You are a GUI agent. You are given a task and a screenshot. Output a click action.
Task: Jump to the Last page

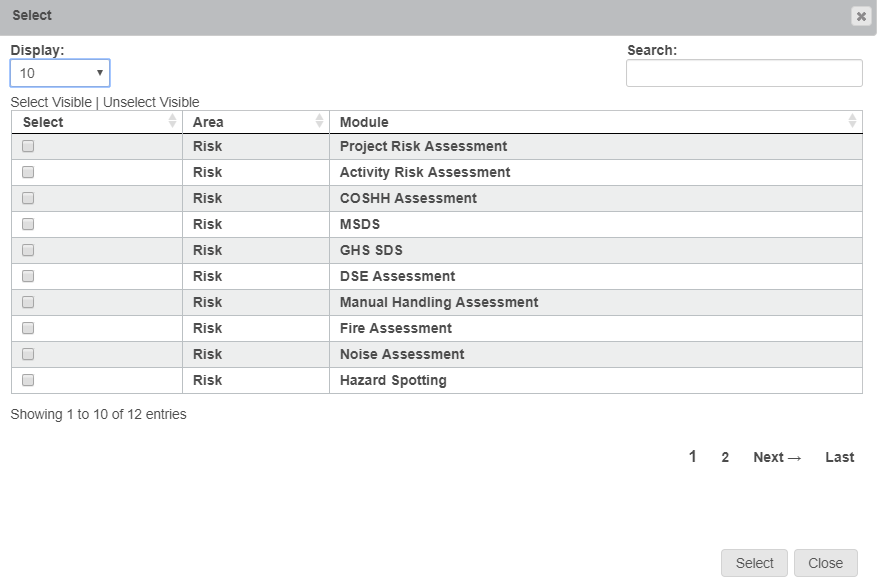tap(839, 457)
